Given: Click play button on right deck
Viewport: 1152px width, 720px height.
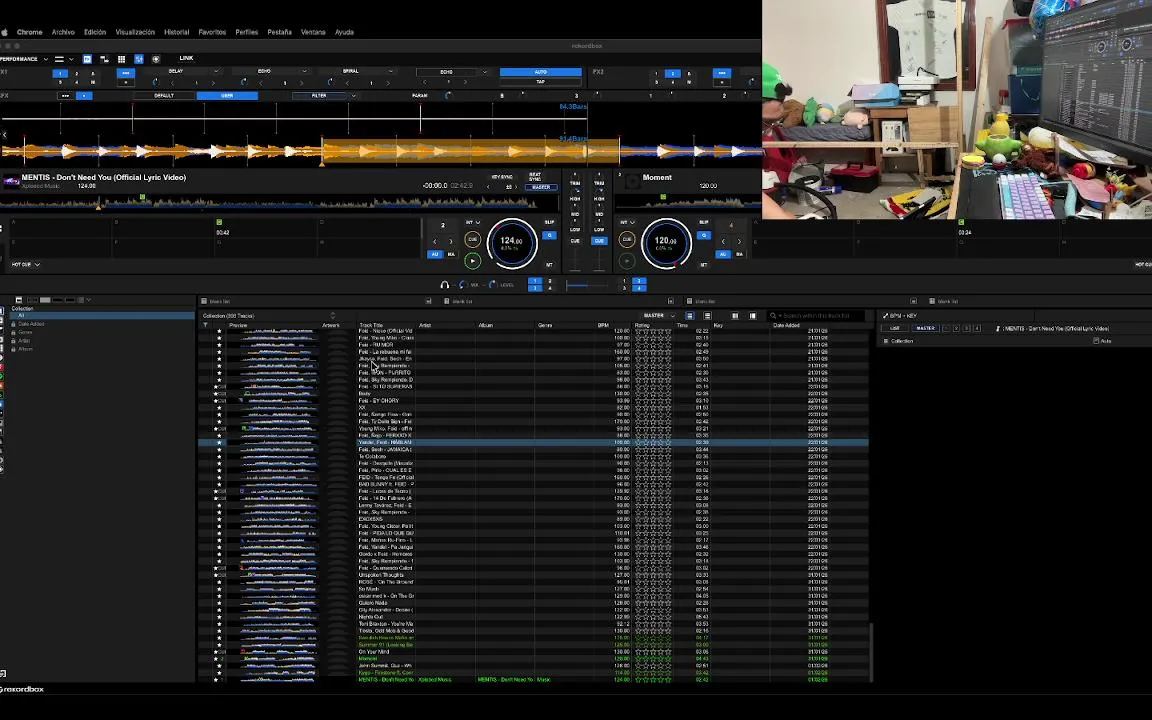Looking at the screenshot, I should click(x=627, y=260).
